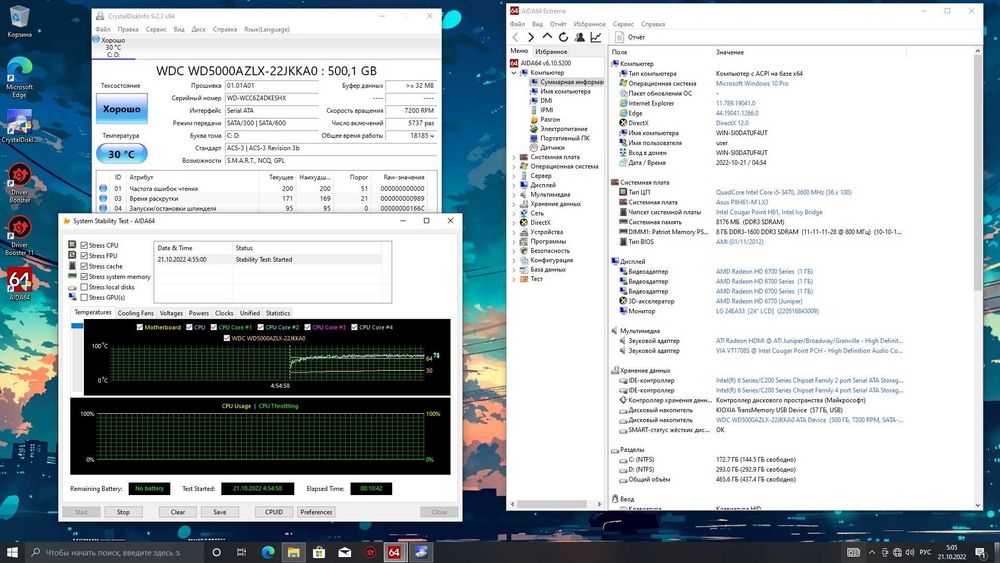Toggle CPU Core #4 graph checkbox
Image resolution: width=1000 pixels, height=563 pixels.
click(x=354, y=327)
